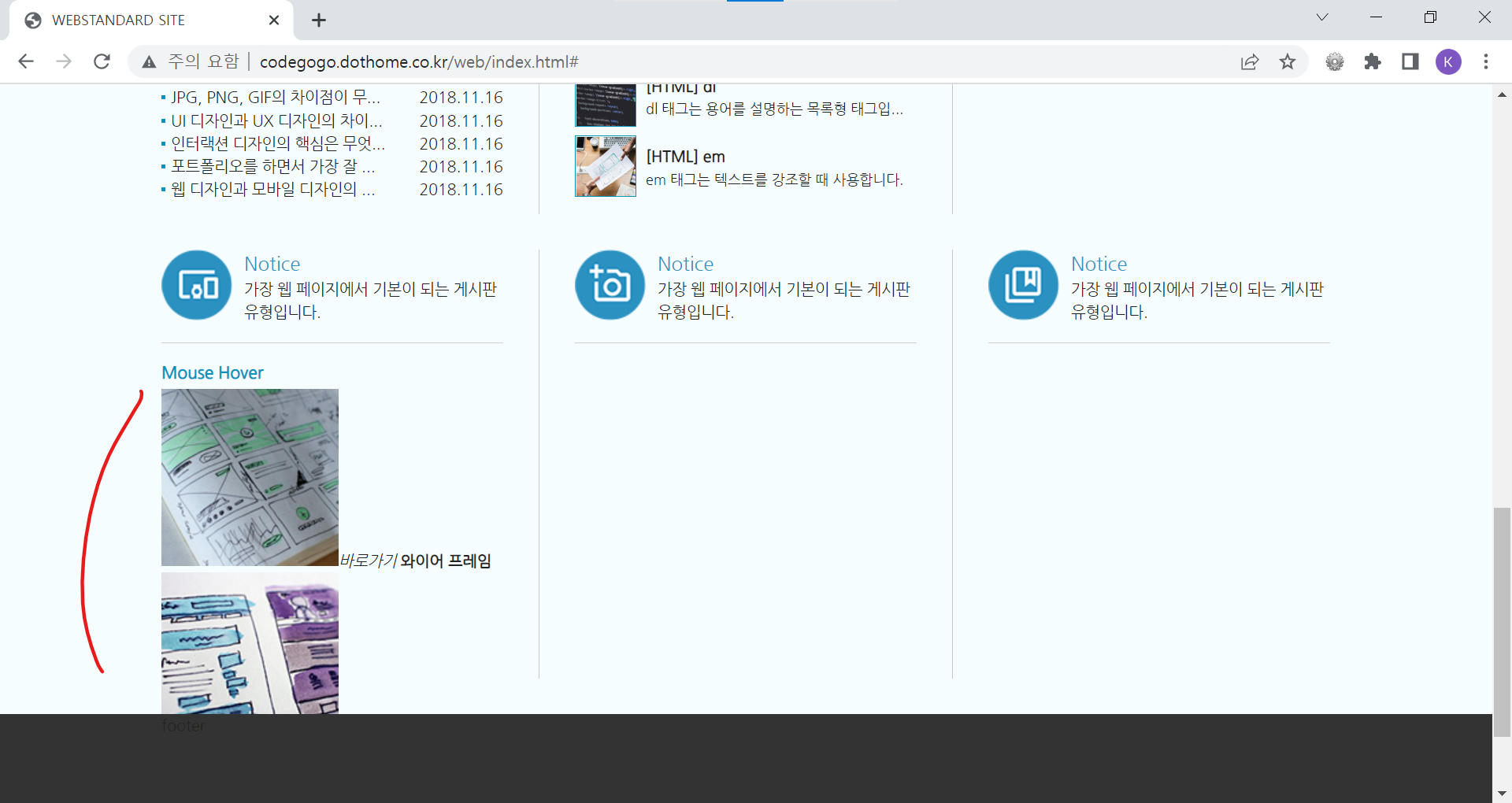Open the 인터랙션 디자인의 핵심 article

tap(278, 143)
